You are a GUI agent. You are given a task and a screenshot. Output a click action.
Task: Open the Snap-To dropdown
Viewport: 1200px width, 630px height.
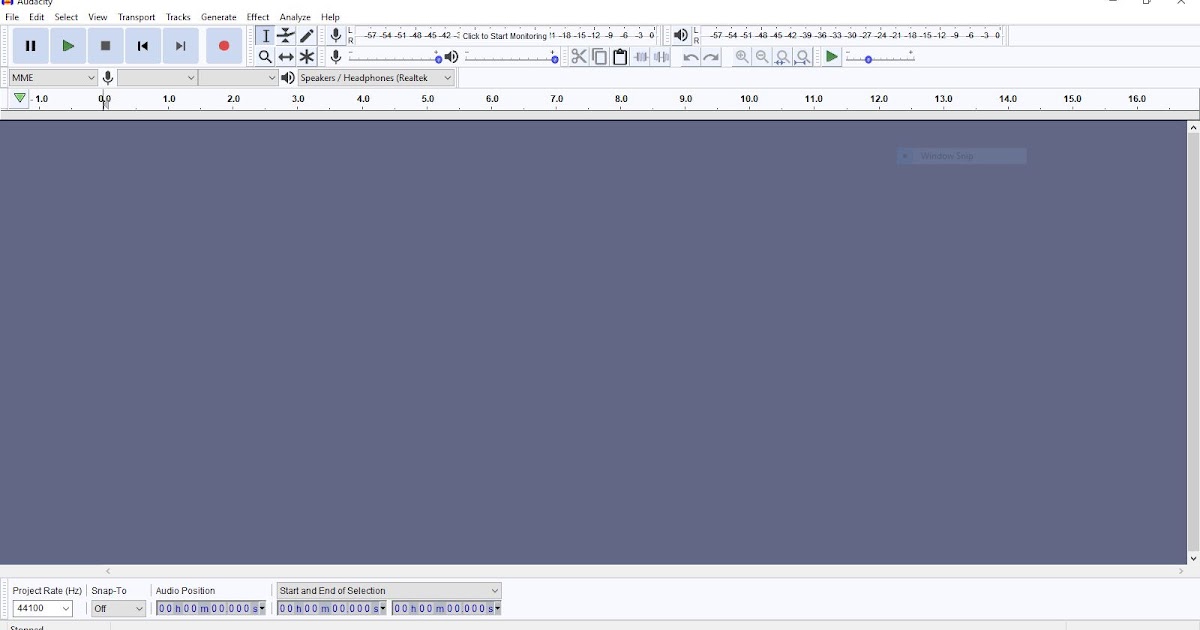[x=117, y=608]
